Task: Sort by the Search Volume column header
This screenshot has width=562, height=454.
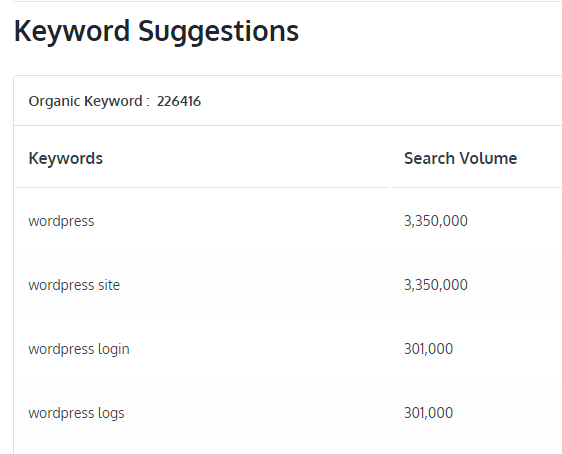Action: [x=461, y=158]
